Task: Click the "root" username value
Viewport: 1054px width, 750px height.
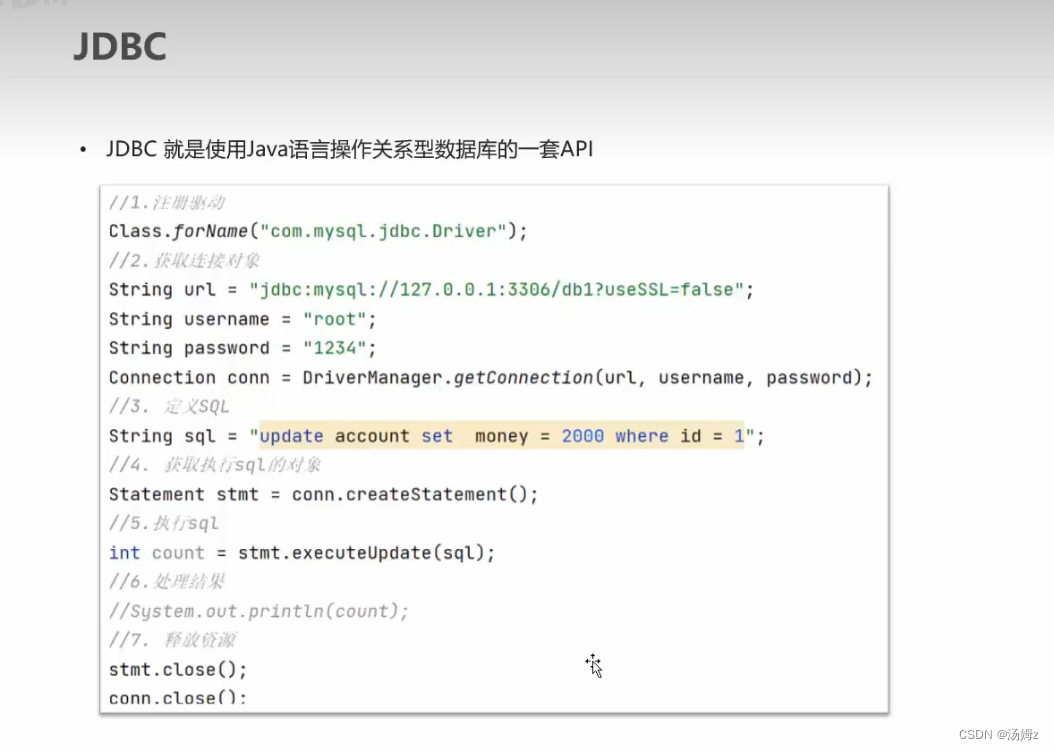Action: click(x=337, y=319)
